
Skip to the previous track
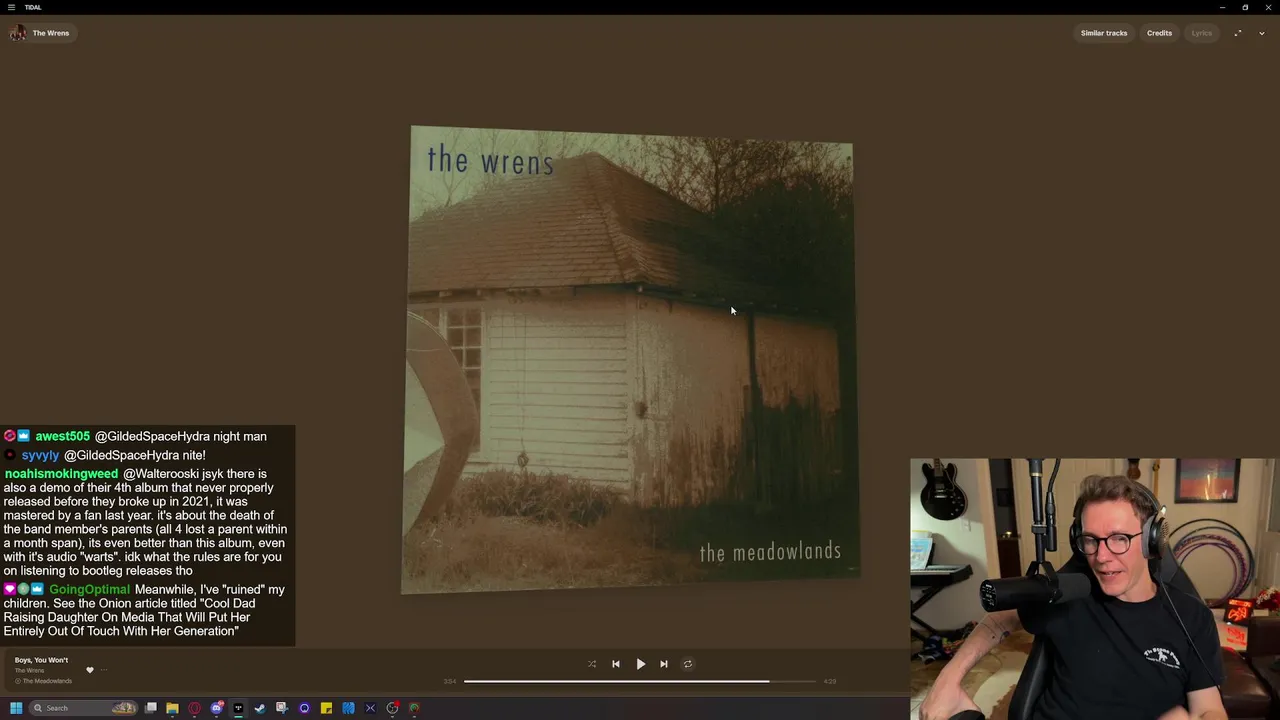coord(616,664)
